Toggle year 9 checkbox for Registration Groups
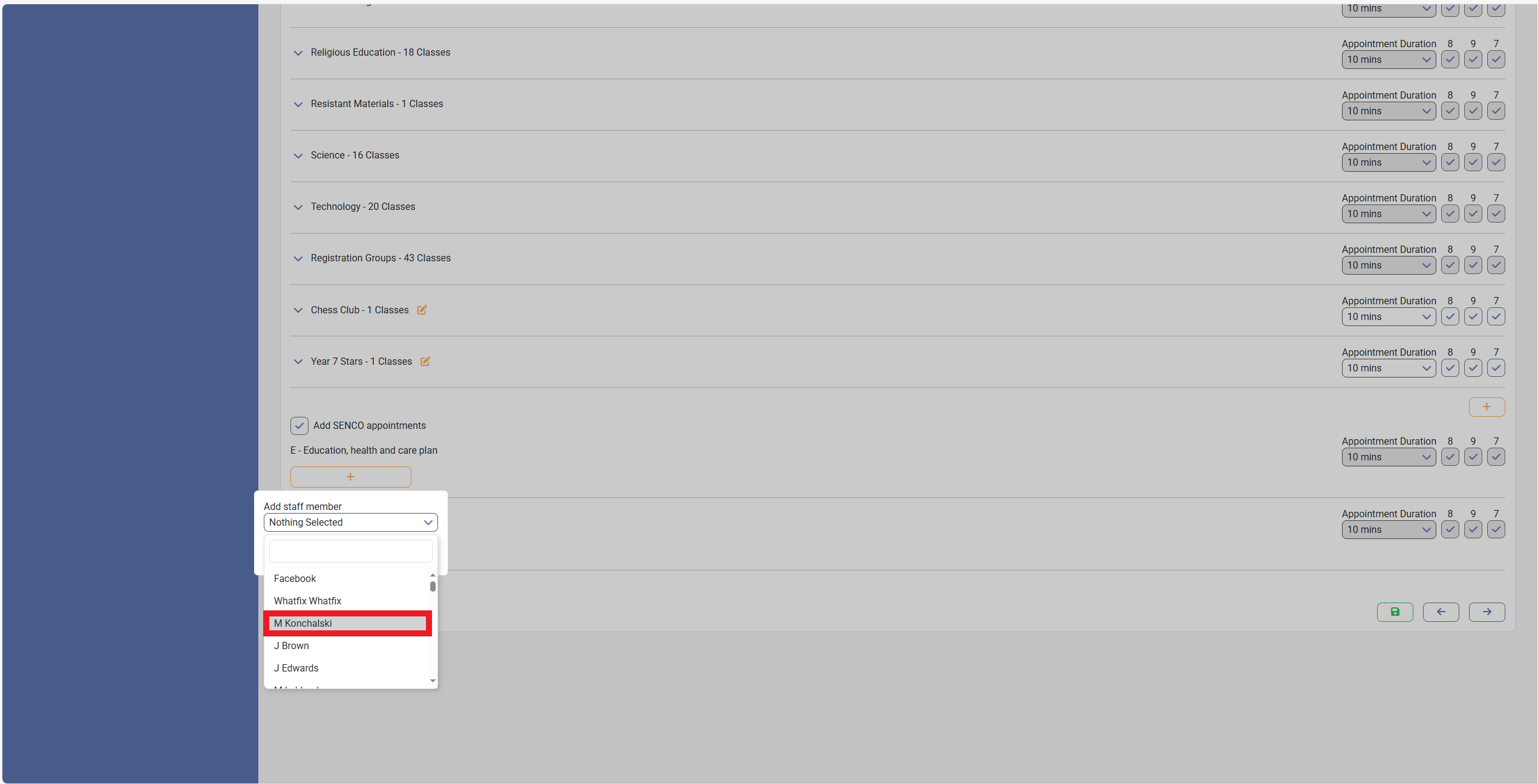The width and height of the screenshot is (1538, 784). pyautogui.click(x=1473, y=265)
